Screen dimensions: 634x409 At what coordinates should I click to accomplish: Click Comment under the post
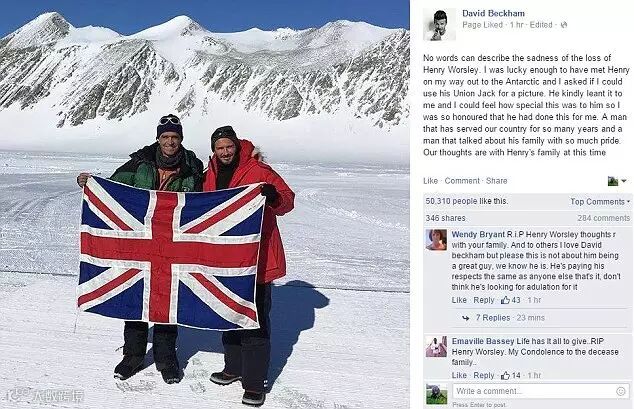pos(462,181)
